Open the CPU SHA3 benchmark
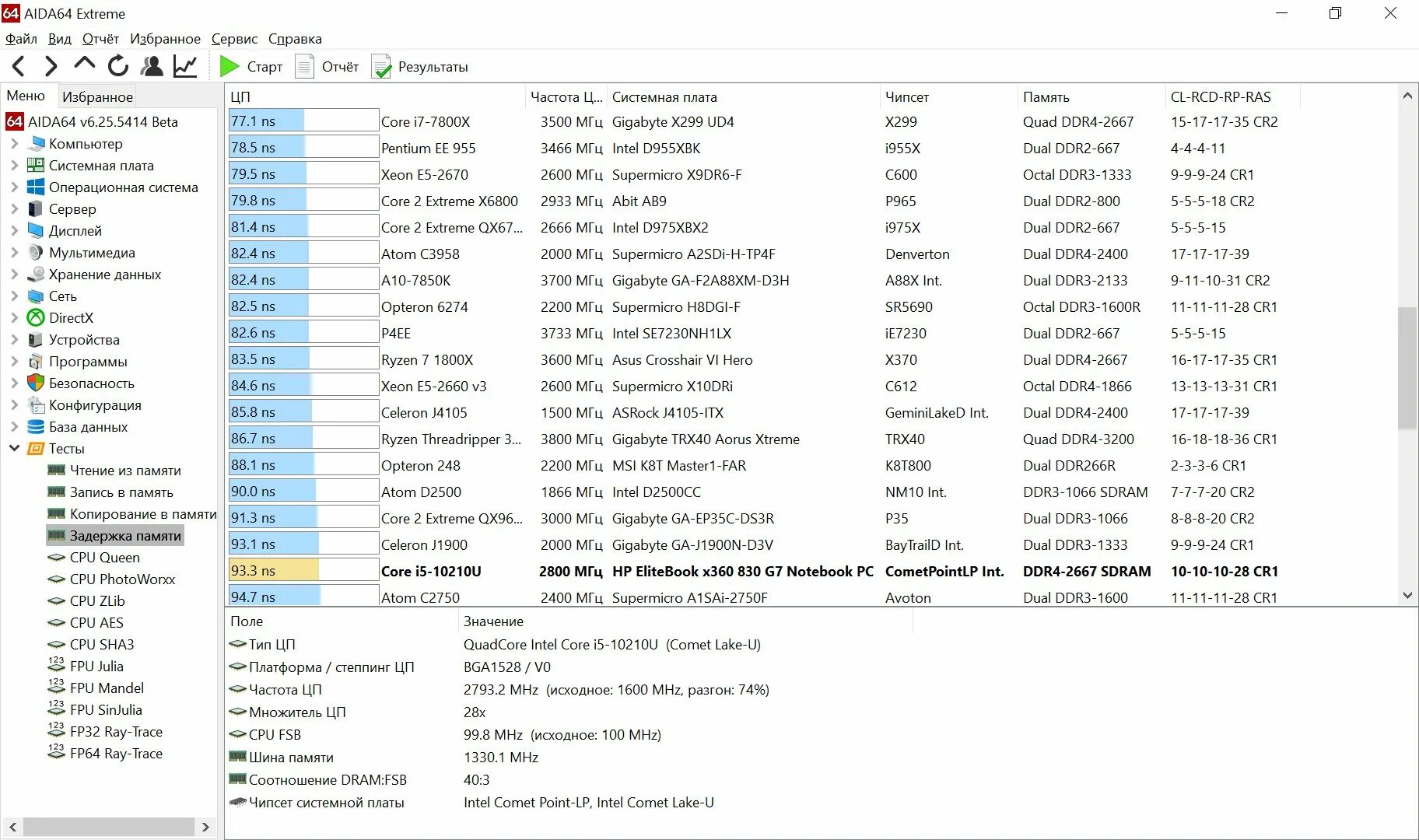The height and width of the screenshot is (840, 1419). (x=90, y=645)
